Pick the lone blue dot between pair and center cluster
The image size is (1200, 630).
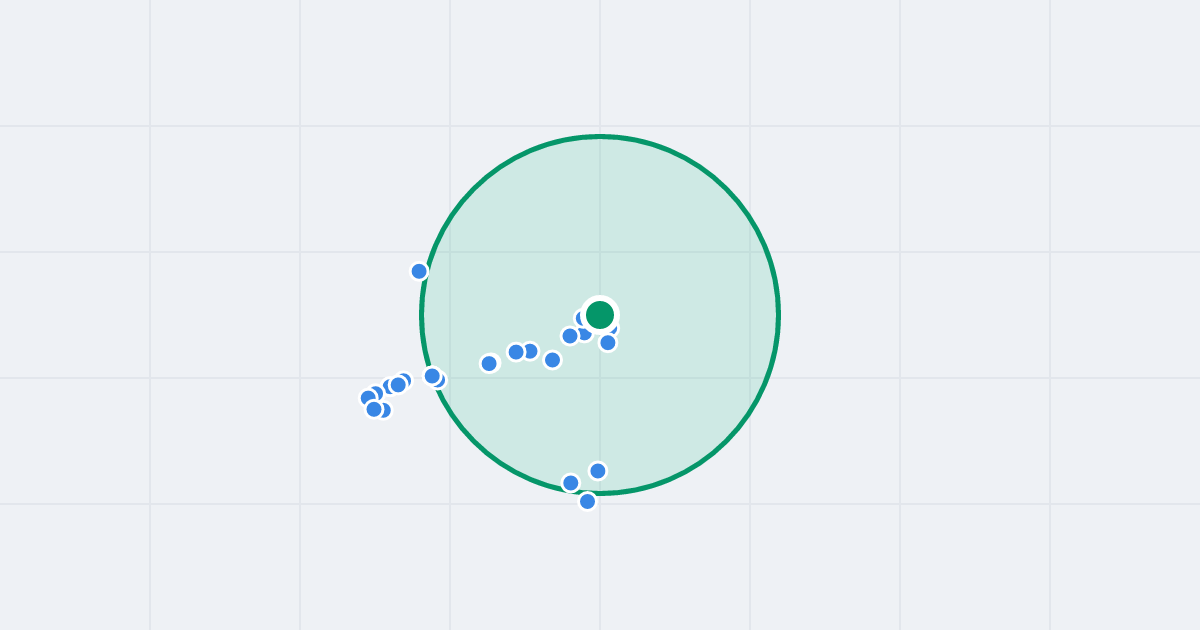click(x=552, y=360)
